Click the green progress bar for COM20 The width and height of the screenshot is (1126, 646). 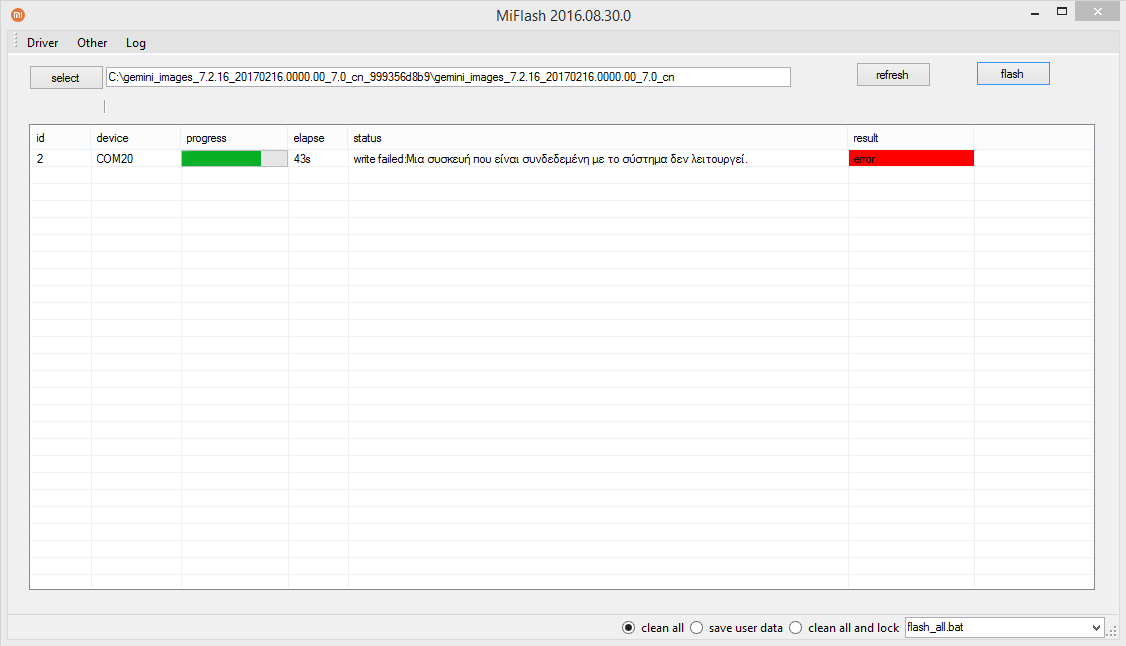click(234, 159)
